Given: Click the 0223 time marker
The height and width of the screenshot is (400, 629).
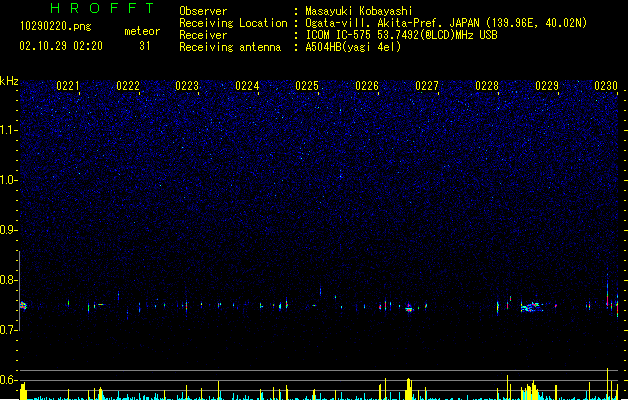Looking at the screenshot, I should coord(187,86).
